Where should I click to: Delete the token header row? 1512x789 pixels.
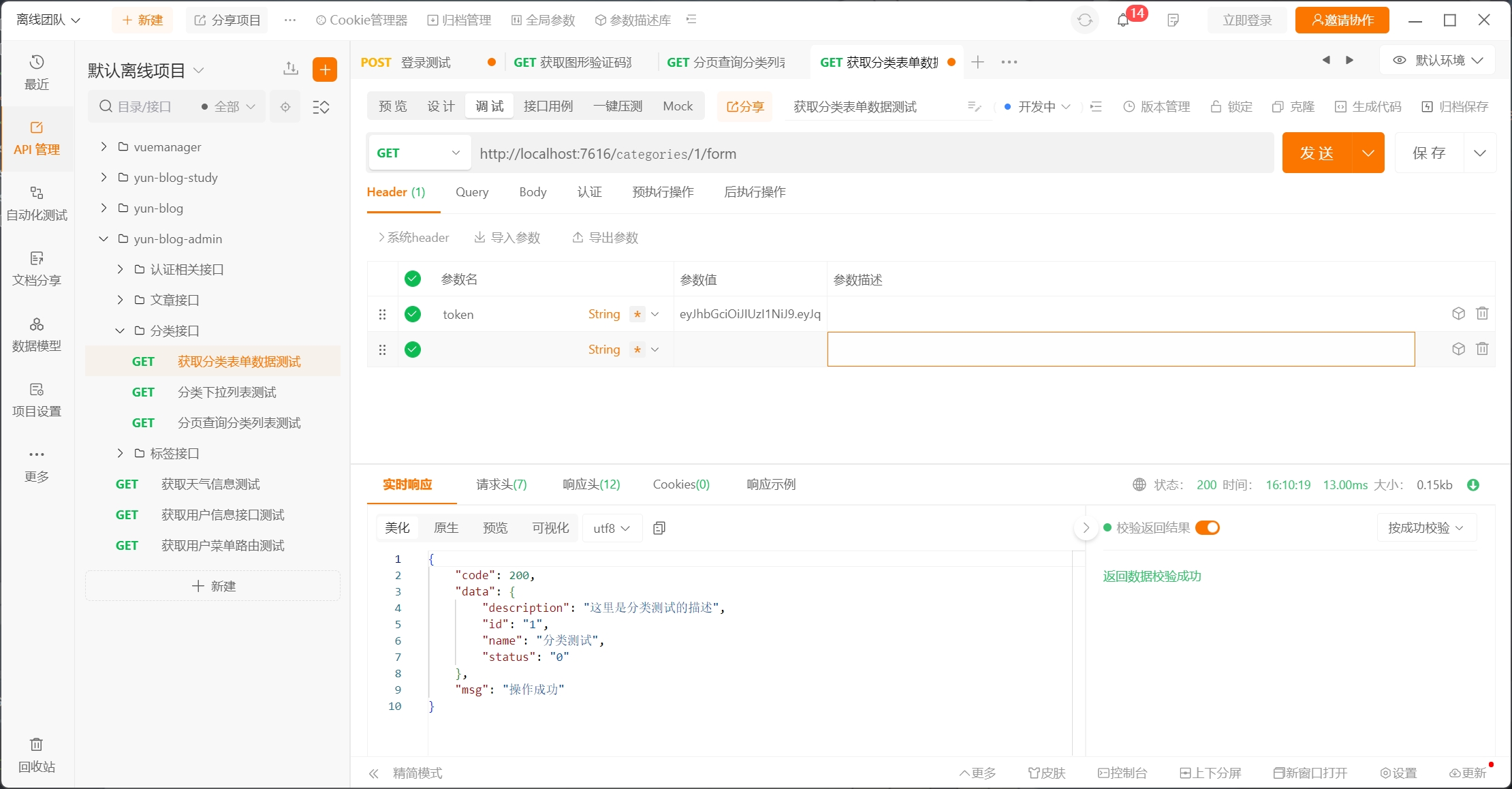1481,313
